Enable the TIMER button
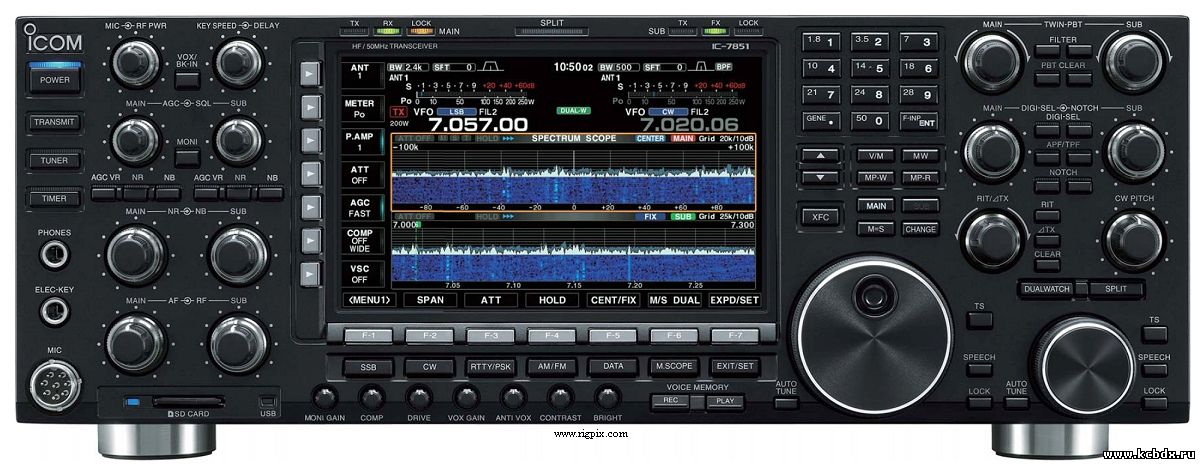Screen dimensions: 1200x464 [54, 199]
